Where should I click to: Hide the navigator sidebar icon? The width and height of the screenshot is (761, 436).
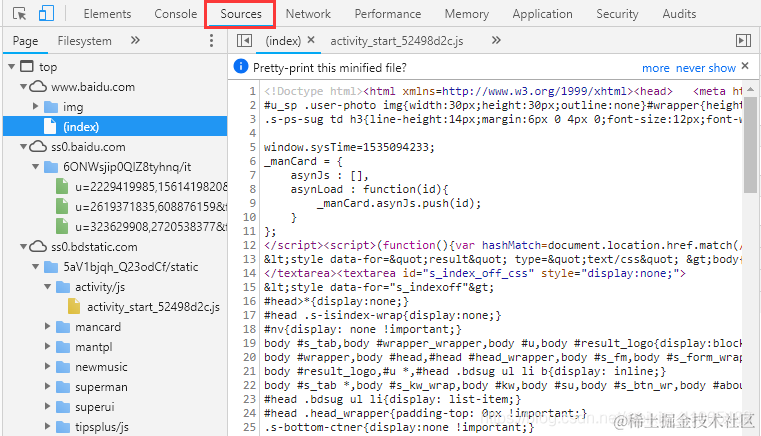click(244, 40)
